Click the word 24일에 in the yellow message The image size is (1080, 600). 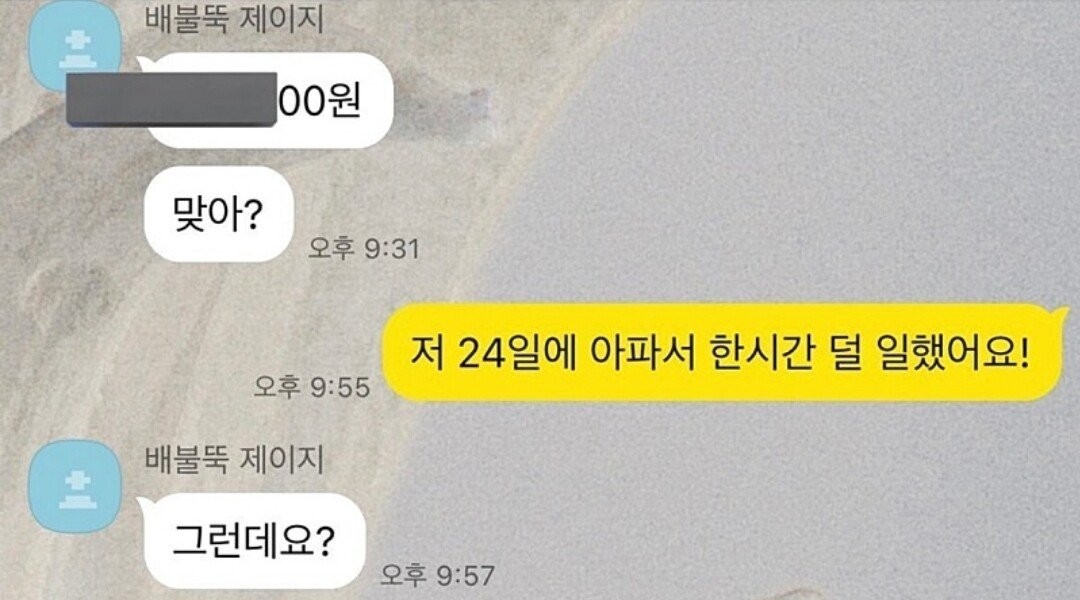coord(517,353)
